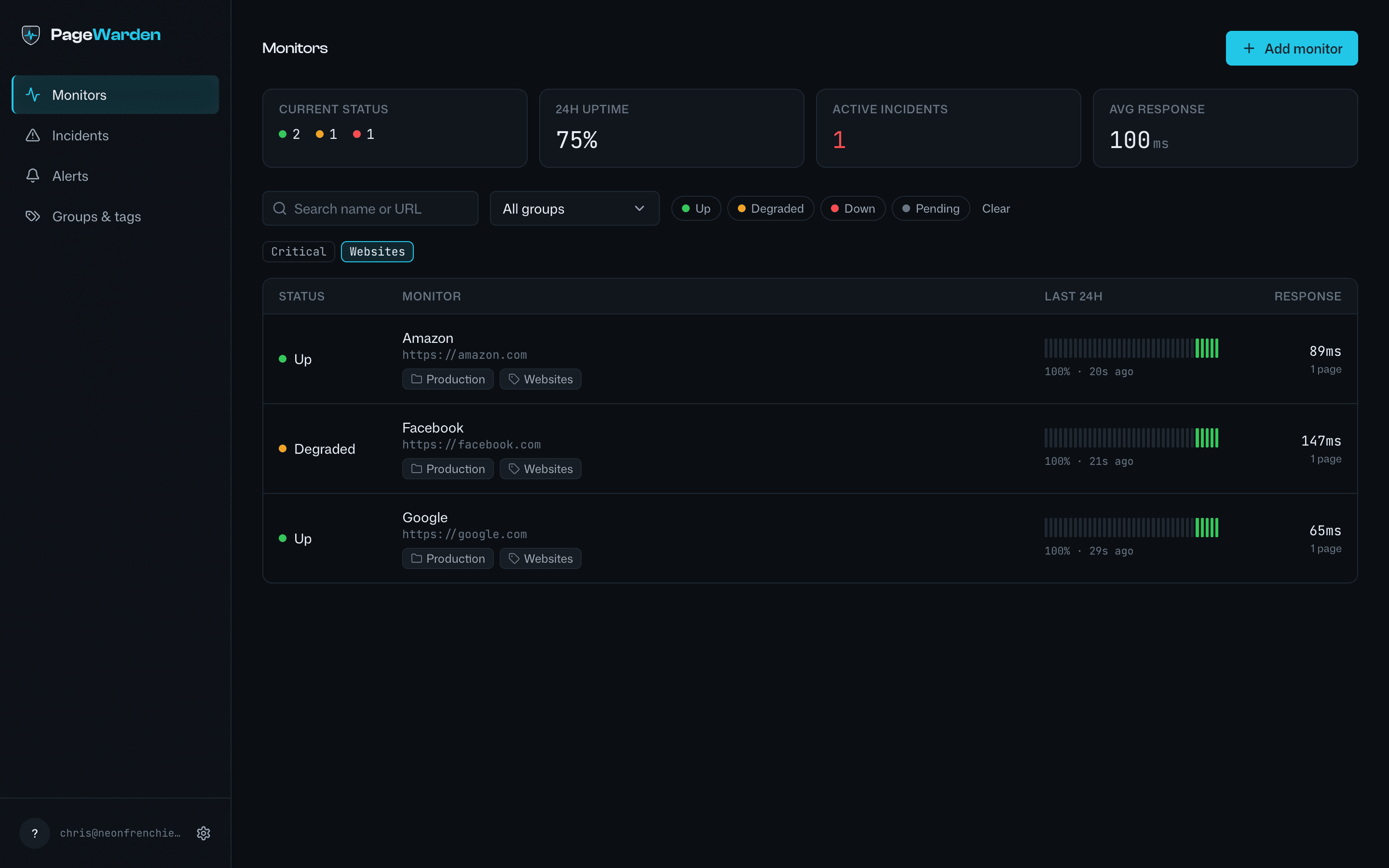Toggle the Degraded status filter
The height and width of the screenshot is (868, 1389).
click(x=770, y=208)
